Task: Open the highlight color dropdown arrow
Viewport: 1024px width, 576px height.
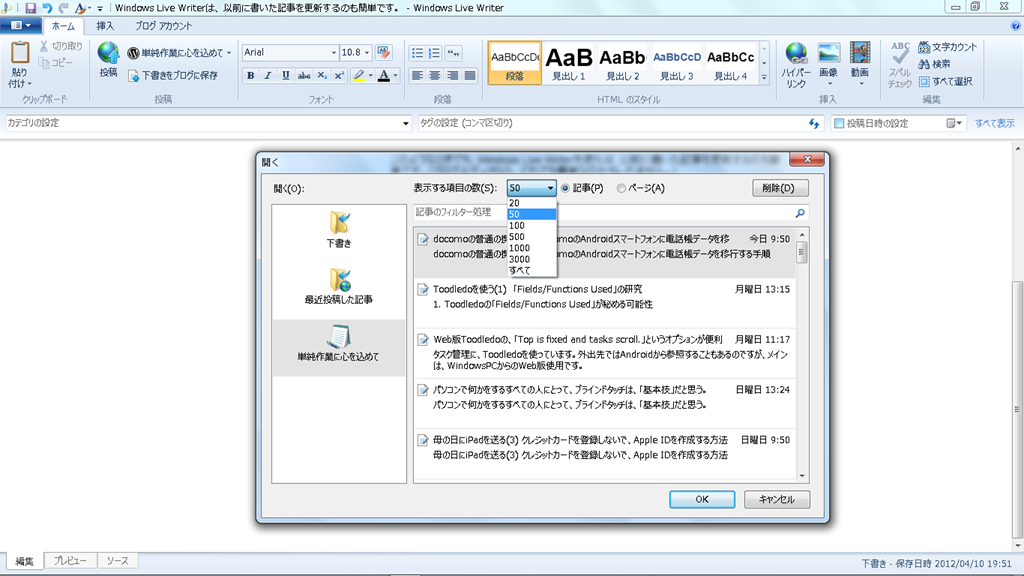Action: 370,76
